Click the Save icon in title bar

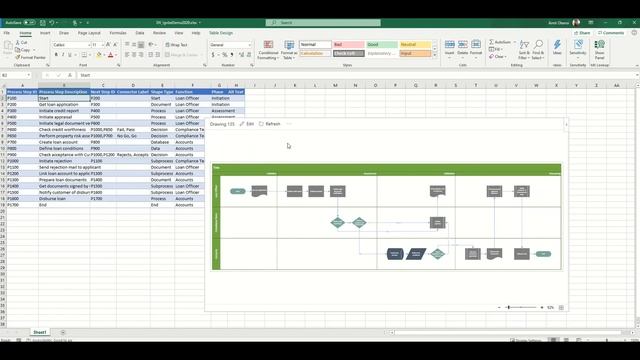pos(42,23)
